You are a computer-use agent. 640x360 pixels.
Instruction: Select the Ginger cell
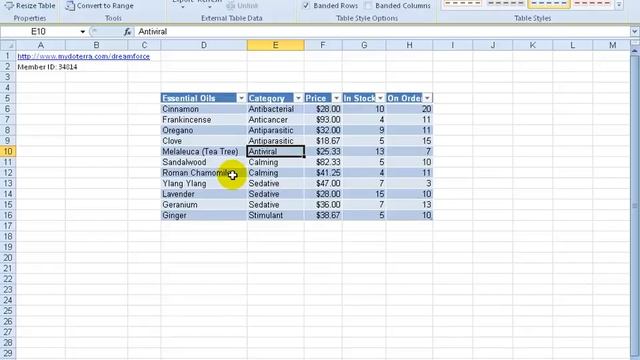pyautogui.click(x=204, y=215)
